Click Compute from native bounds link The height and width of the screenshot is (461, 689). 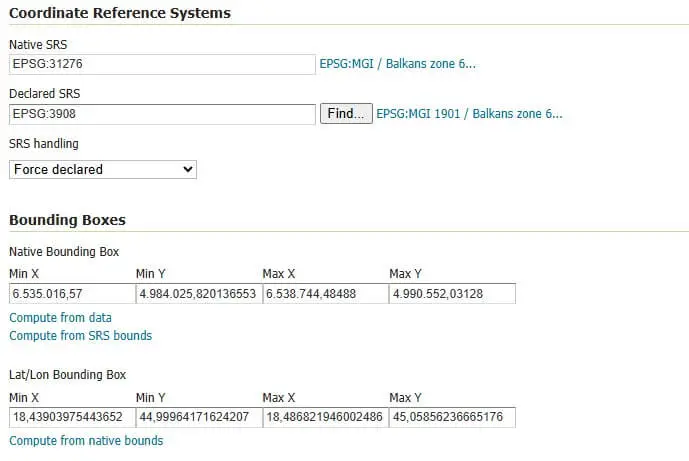(x=86, y=441)
